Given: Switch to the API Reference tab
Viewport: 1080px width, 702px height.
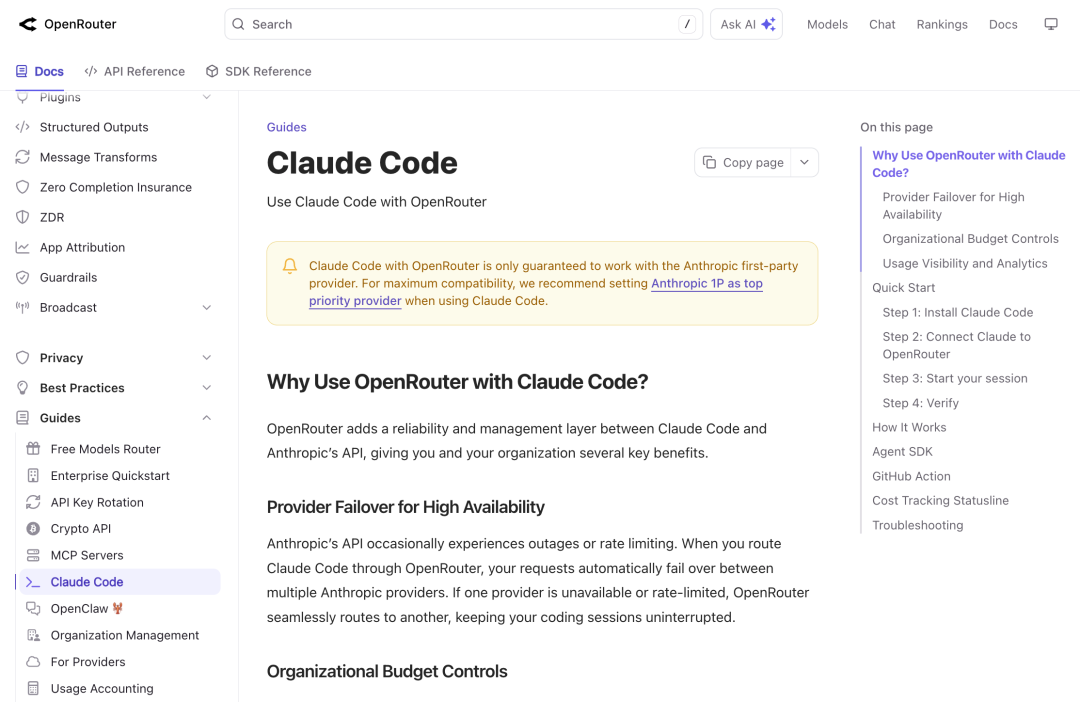Looking at the screenshot, I should [135, 72].
